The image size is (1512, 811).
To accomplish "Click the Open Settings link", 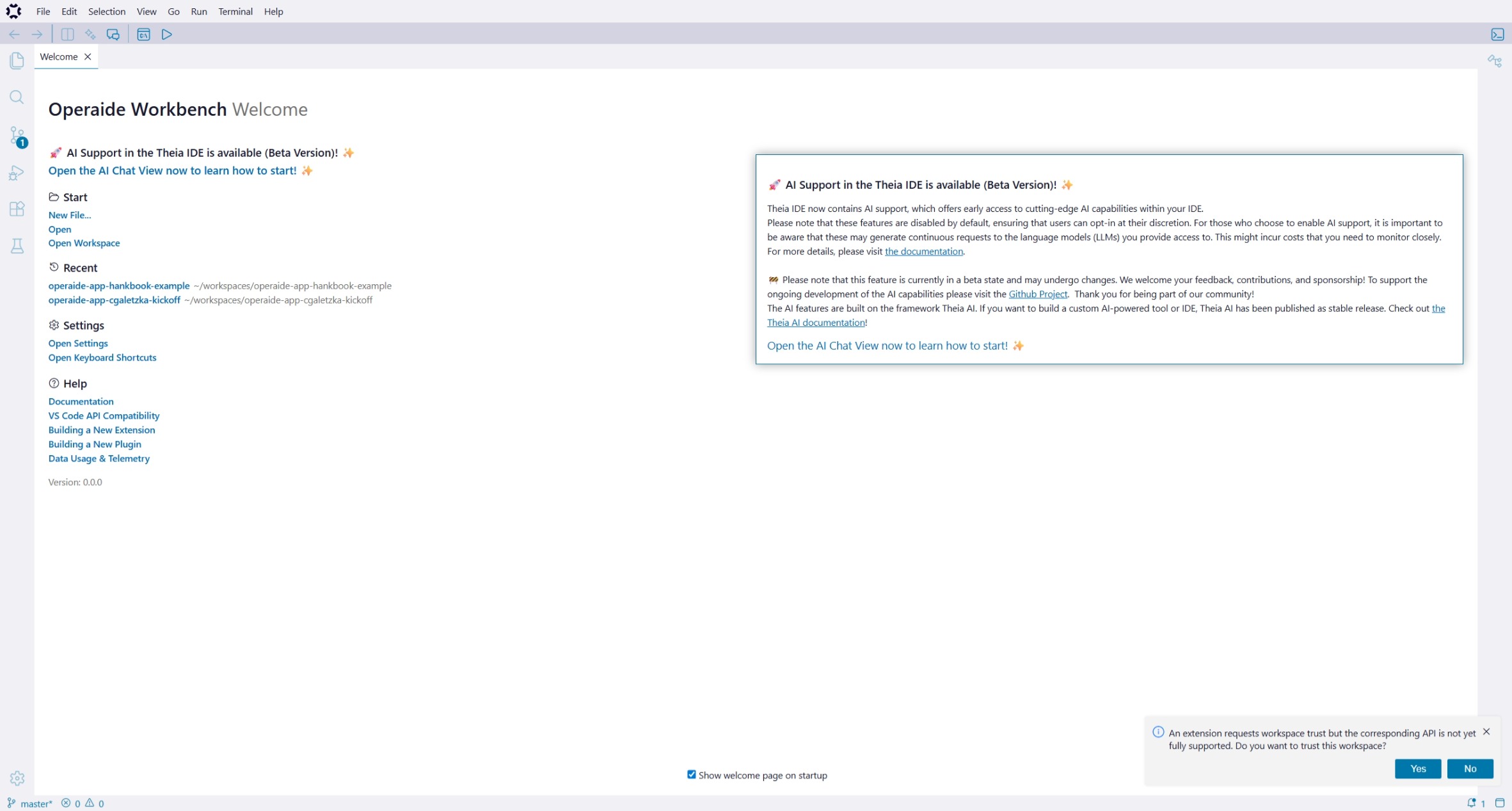I will pos(78,344).
